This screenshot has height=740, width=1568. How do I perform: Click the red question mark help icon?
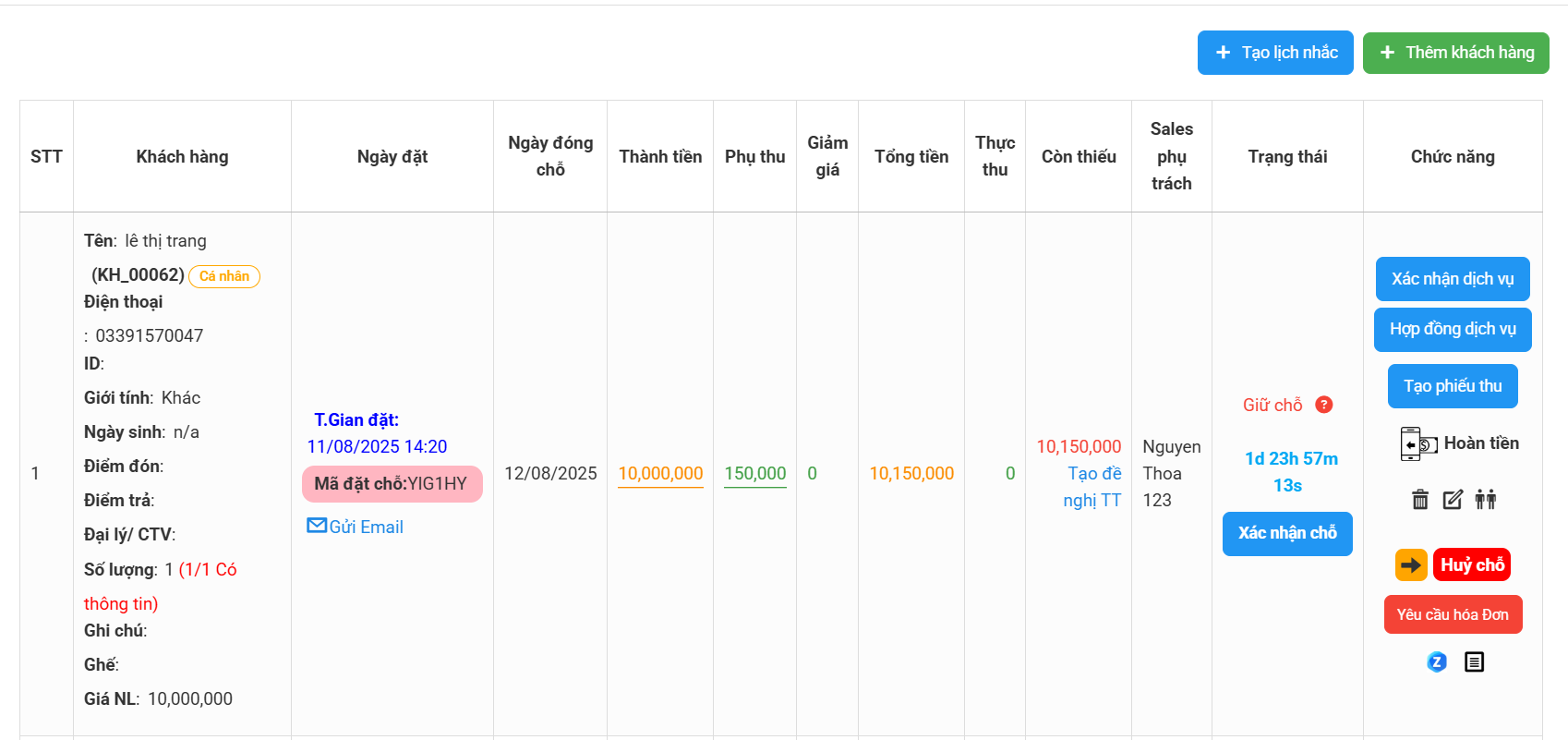point(1323,405)
